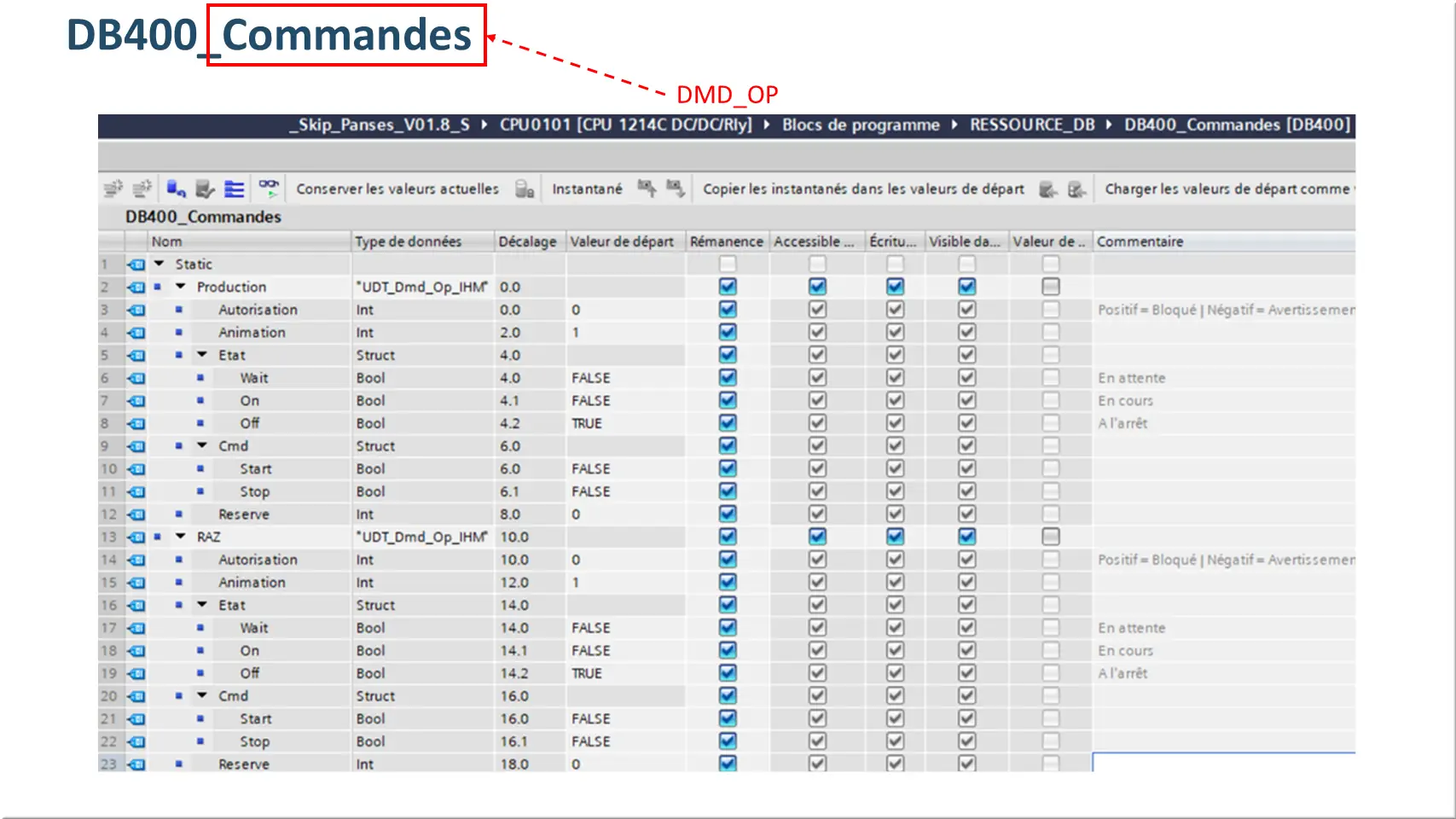Click the Type de données column header

tap(423, 241)
